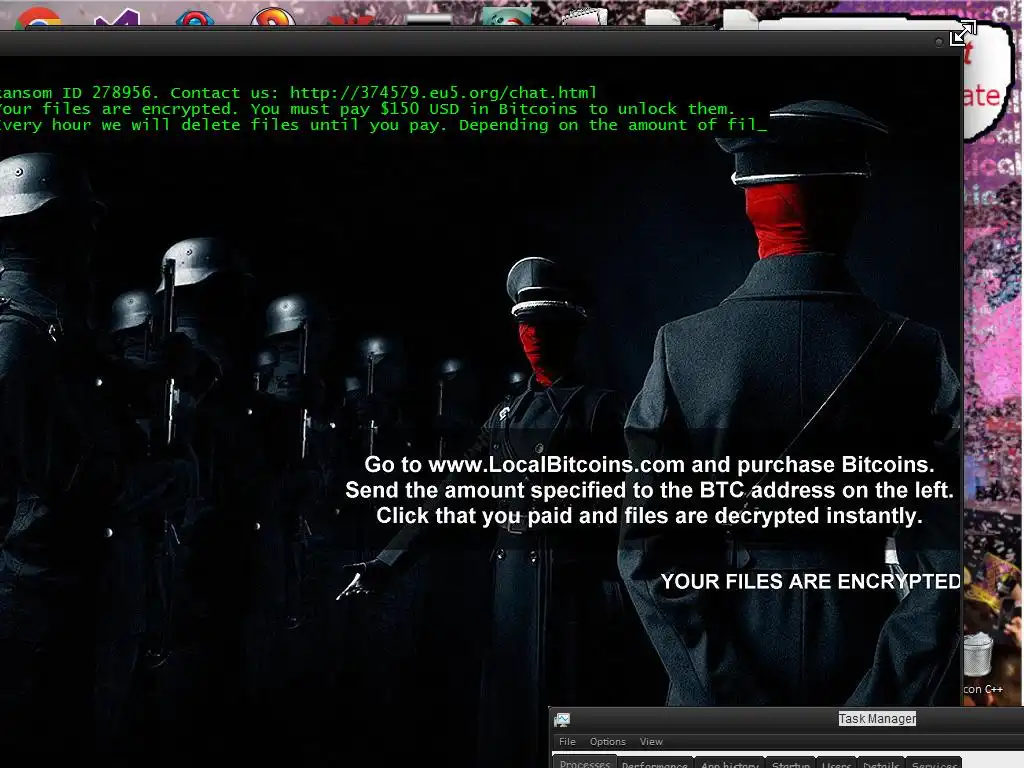Image resolution: width=1024 pixels, height=768 pixels.
Task: Click the Visual Studio desktop icon
Action: coord(118,18)
